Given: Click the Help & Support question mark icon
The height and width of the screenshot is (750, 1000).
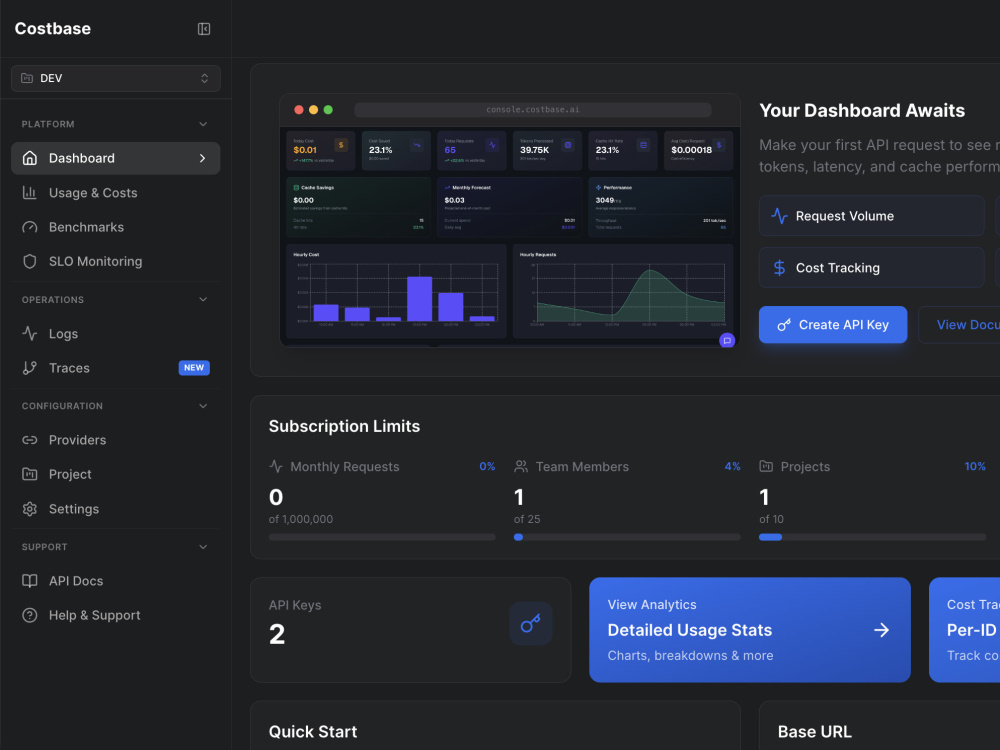Looking at the screenshot, I should [x=29, y=615].
